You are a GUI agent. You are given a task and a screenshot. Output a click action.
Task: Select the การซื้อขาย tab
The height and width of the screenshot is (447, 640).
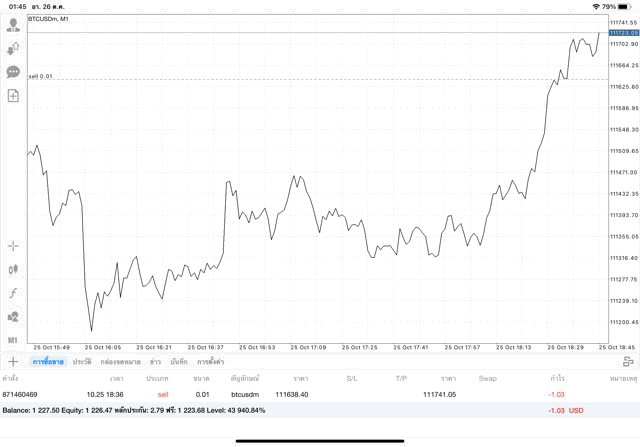point(48,361)
